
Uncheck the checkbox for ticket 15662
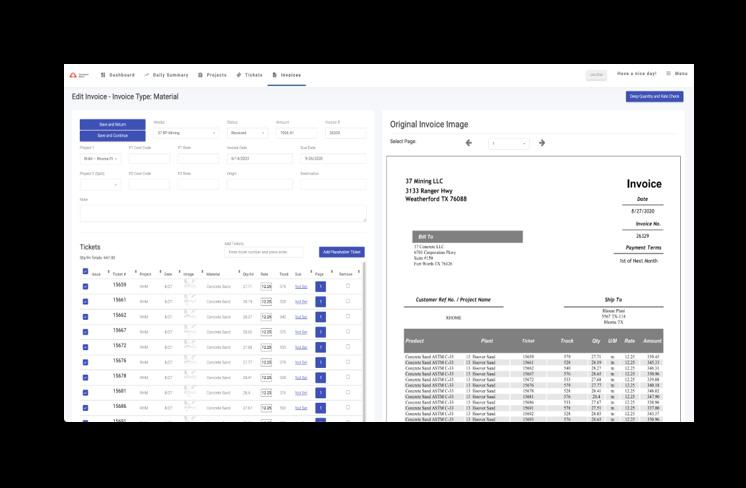85,317
